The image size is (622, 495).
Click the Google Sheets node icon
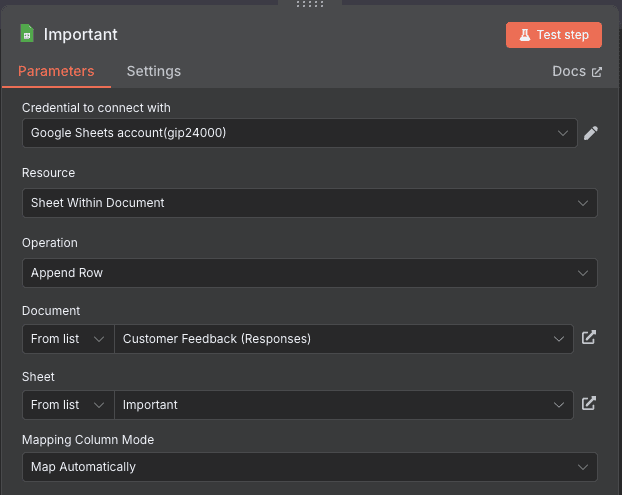(27, 33)
